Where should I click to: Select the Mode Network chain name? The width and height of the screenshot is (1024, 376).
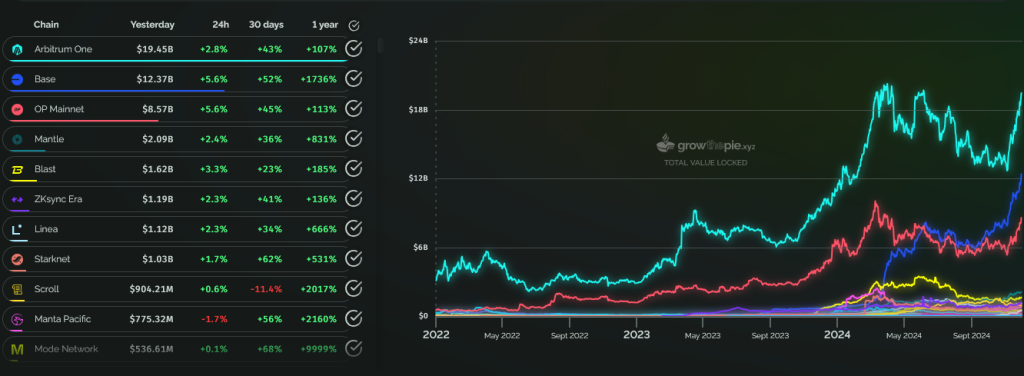pyautogui.click(x=66, y=349)
